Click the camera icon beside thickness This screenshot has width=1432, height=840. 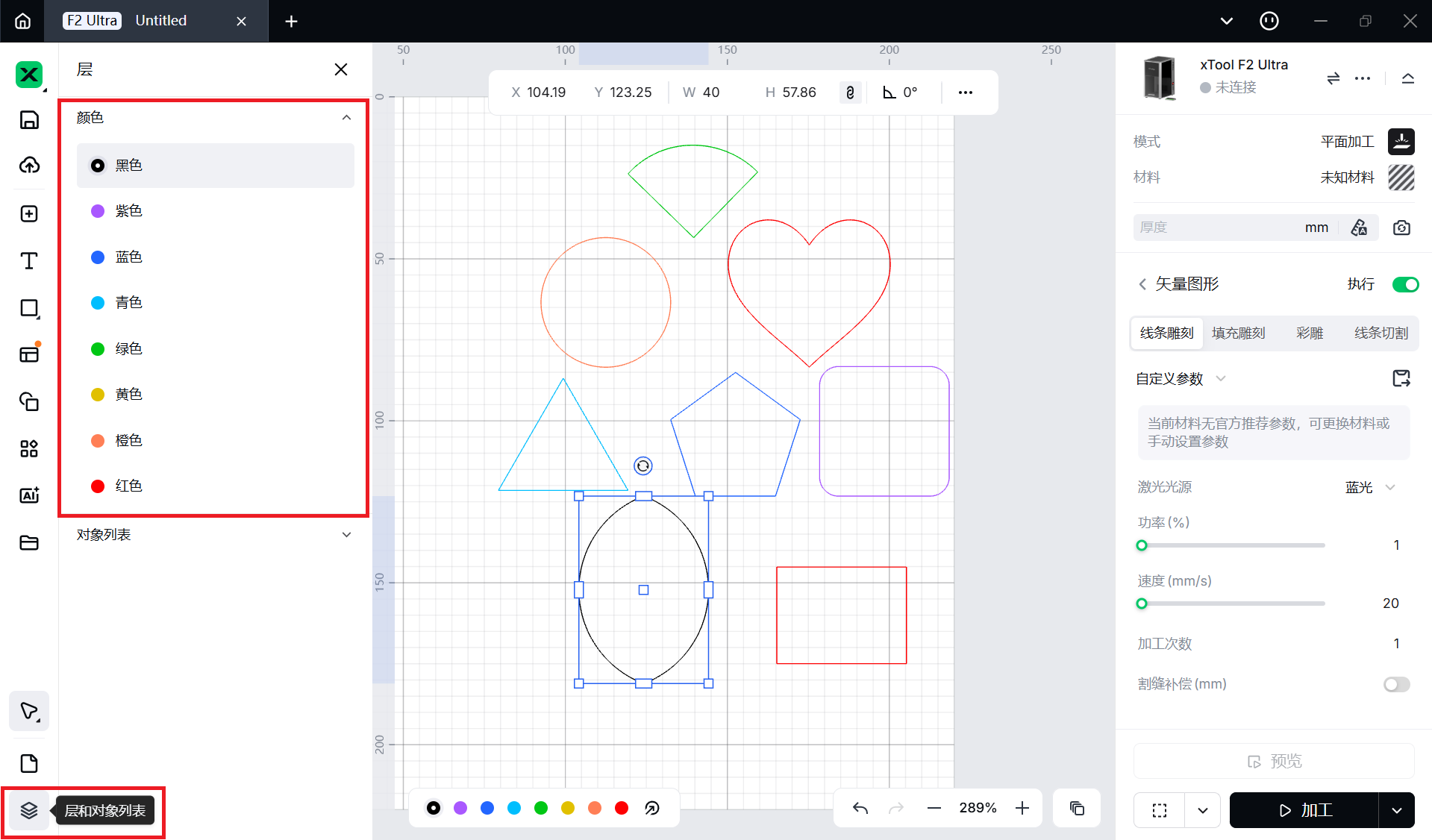point(1401,228)
